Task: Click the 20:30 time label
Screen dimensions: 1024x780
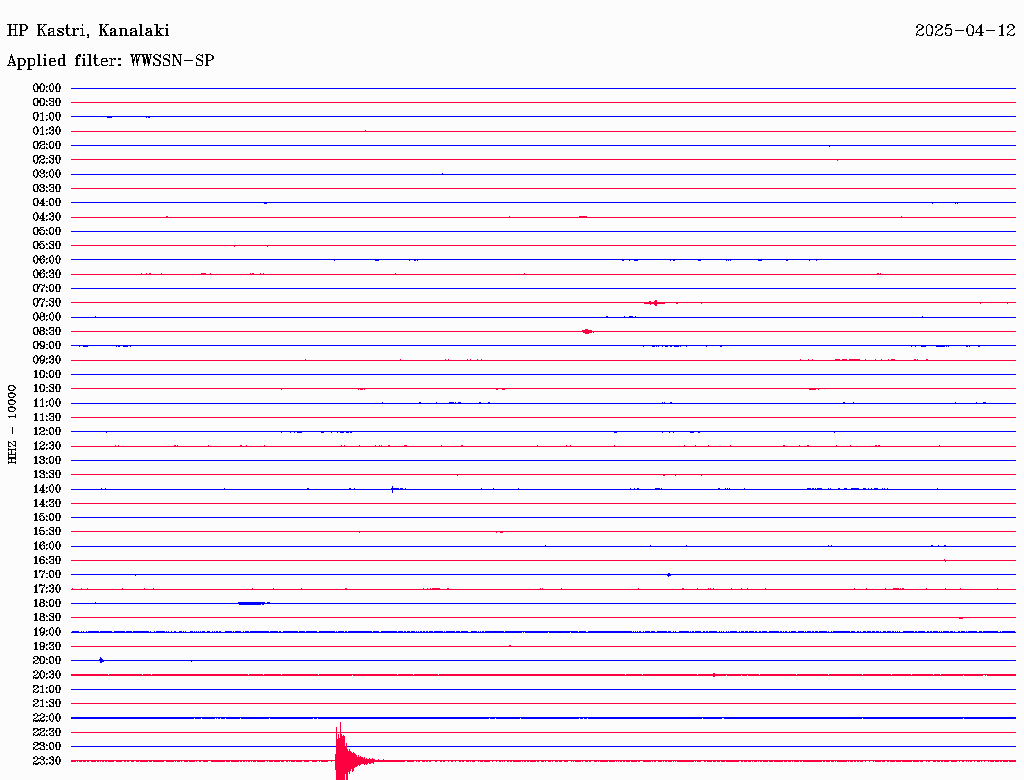Action: [47, 675]
